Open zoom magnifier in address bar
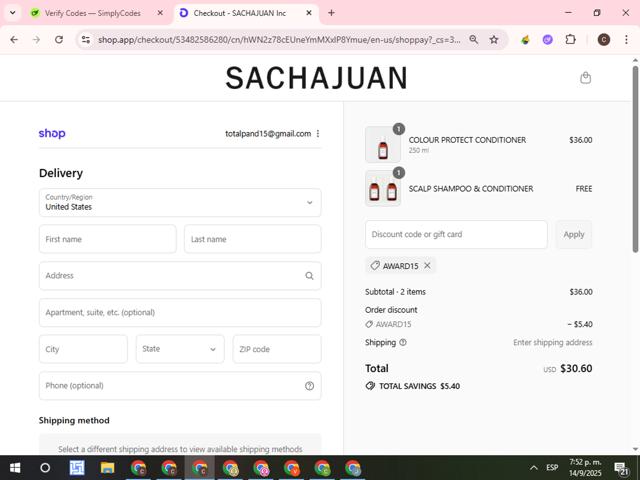The height and width of the screenshot is (480, 640). click(473, 40)
